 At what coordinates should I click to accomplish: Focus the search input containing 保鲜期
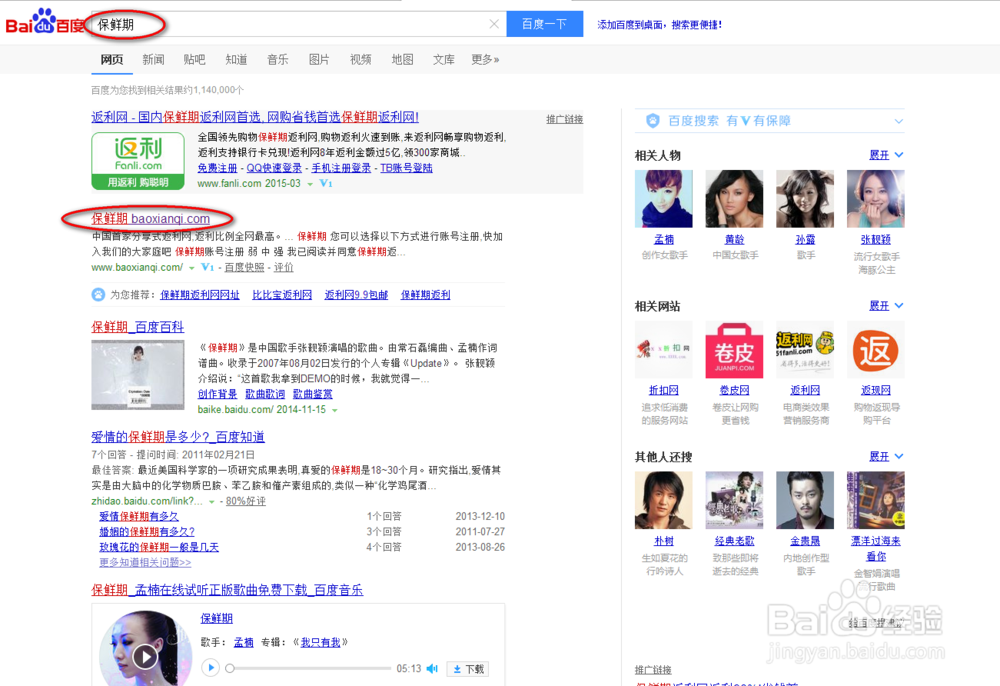(298, 24)
